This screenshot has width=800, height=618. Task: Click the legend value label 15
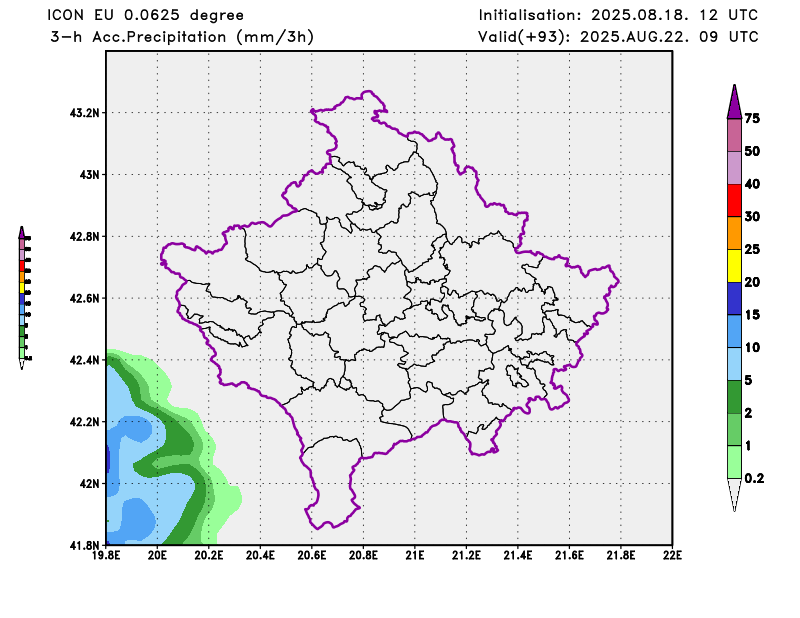[752, 314]
